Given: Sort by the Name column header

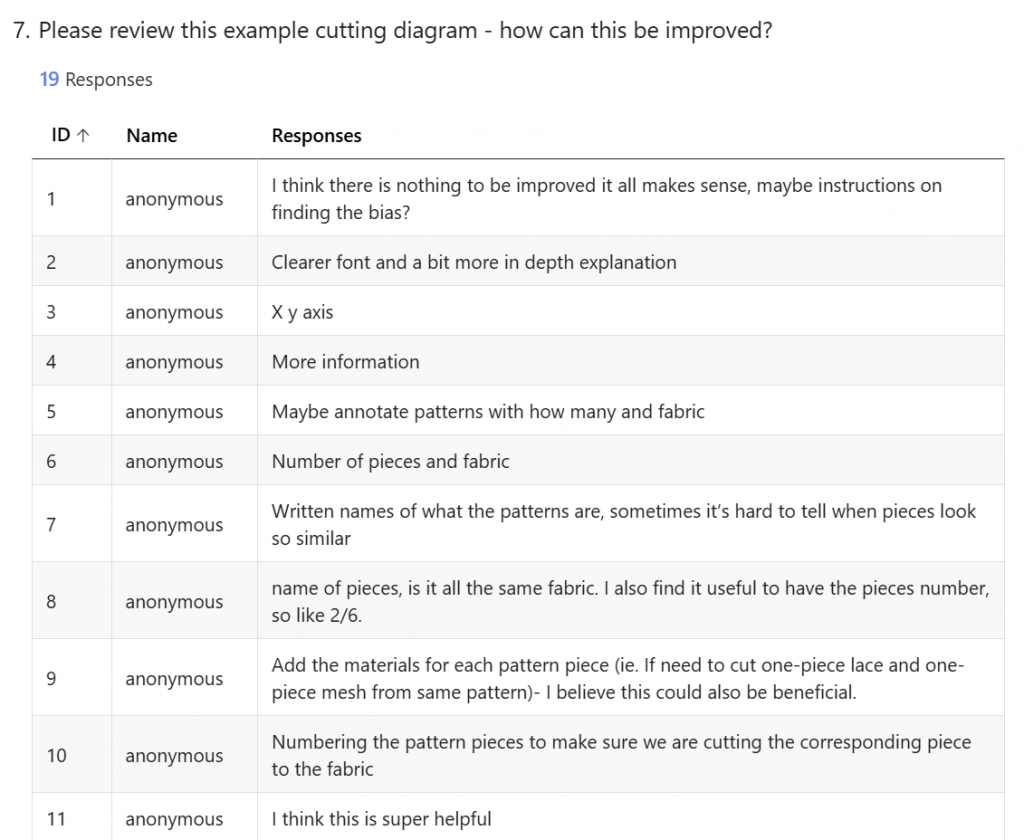Looking at the screenshot, I should tap(152, 136).
